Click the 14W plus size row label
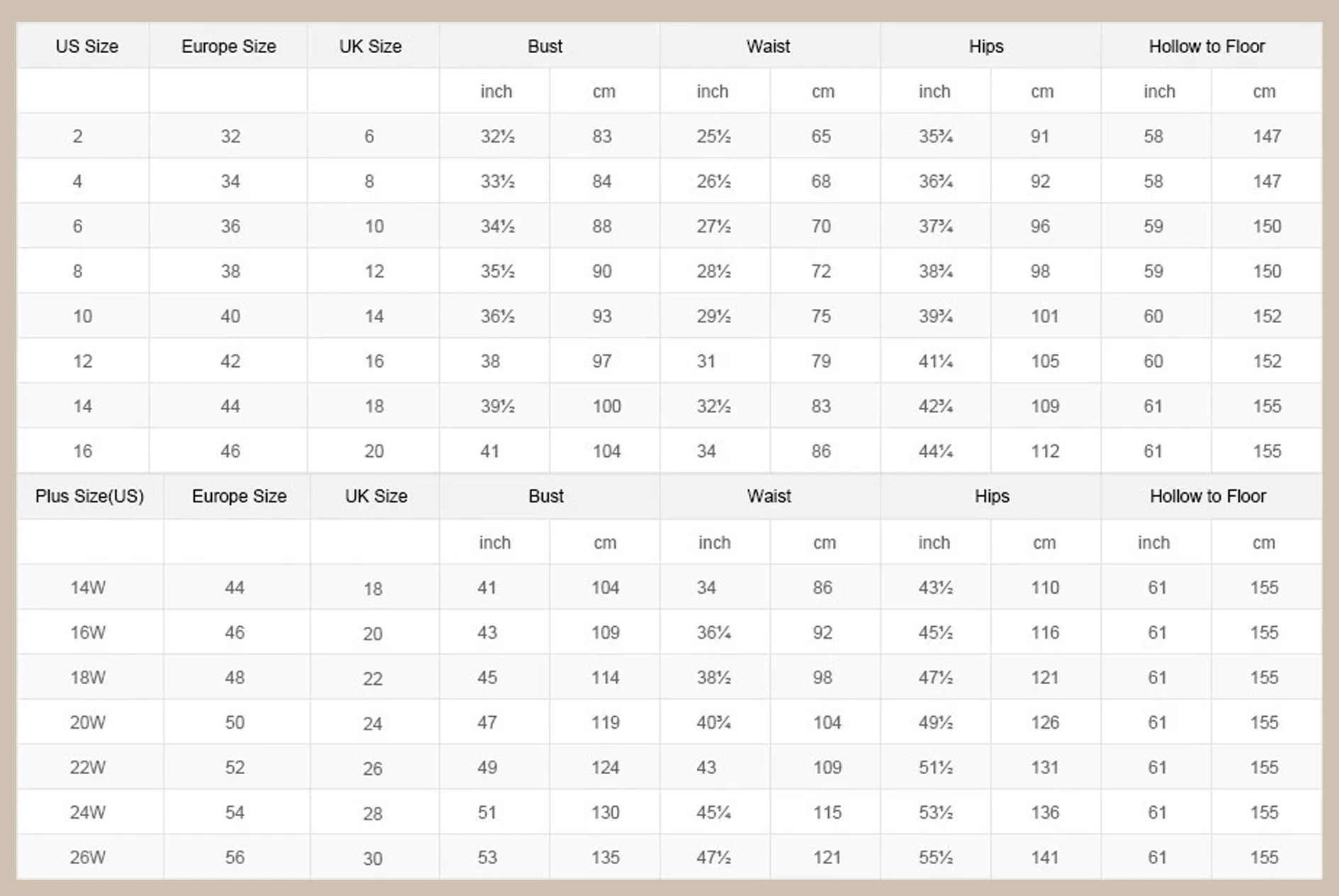1339x896 pixels. pos(88,587)
